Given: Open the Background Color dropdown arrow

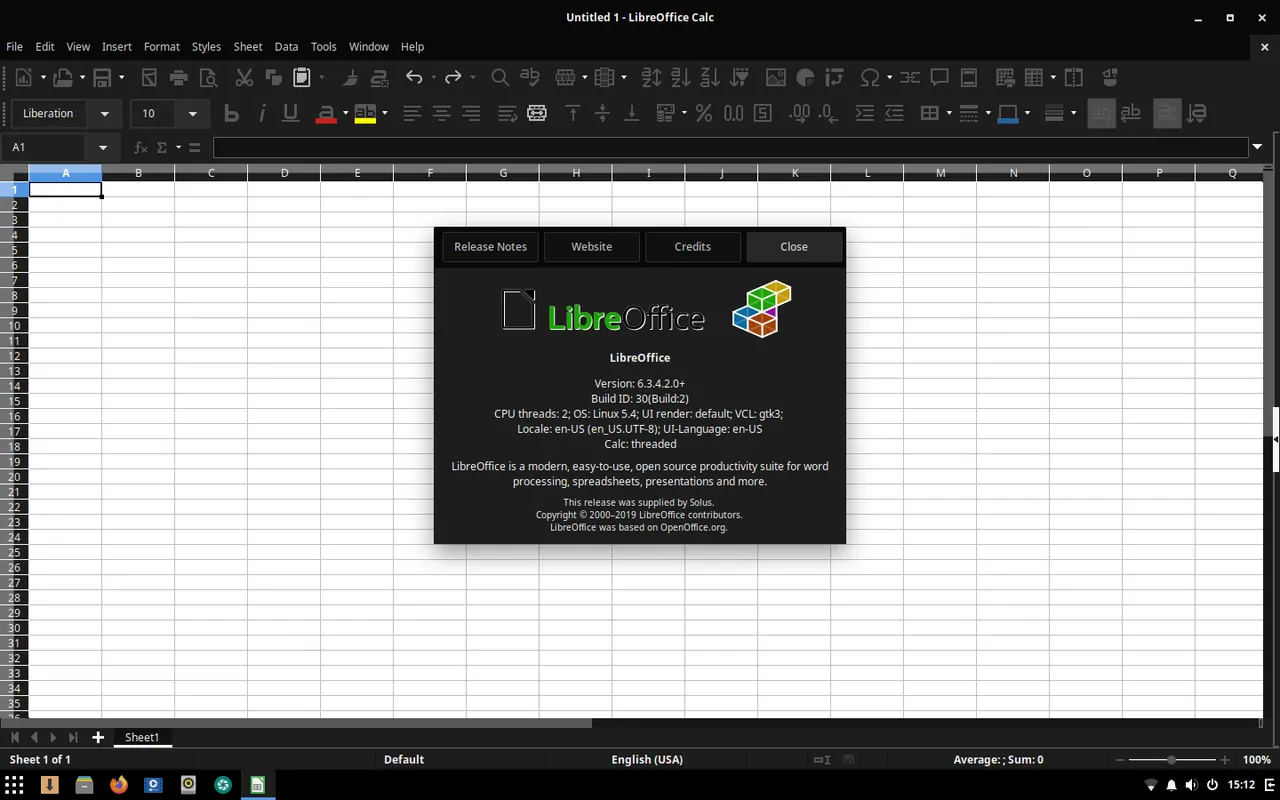Looking at the screenshot, I should [x=1027, y=113].
